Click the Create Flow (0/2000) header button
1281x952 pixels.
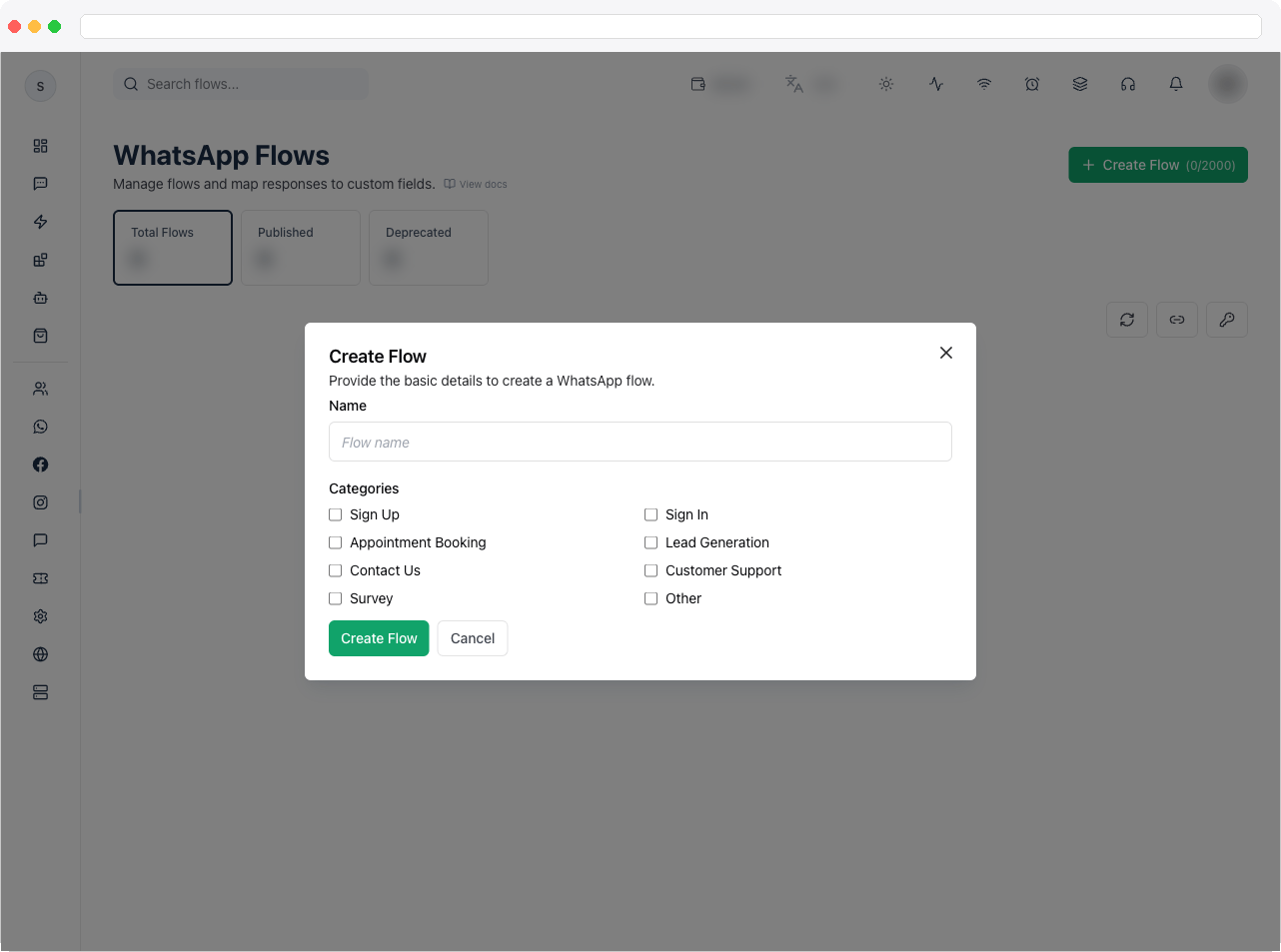pos(1158,165)
